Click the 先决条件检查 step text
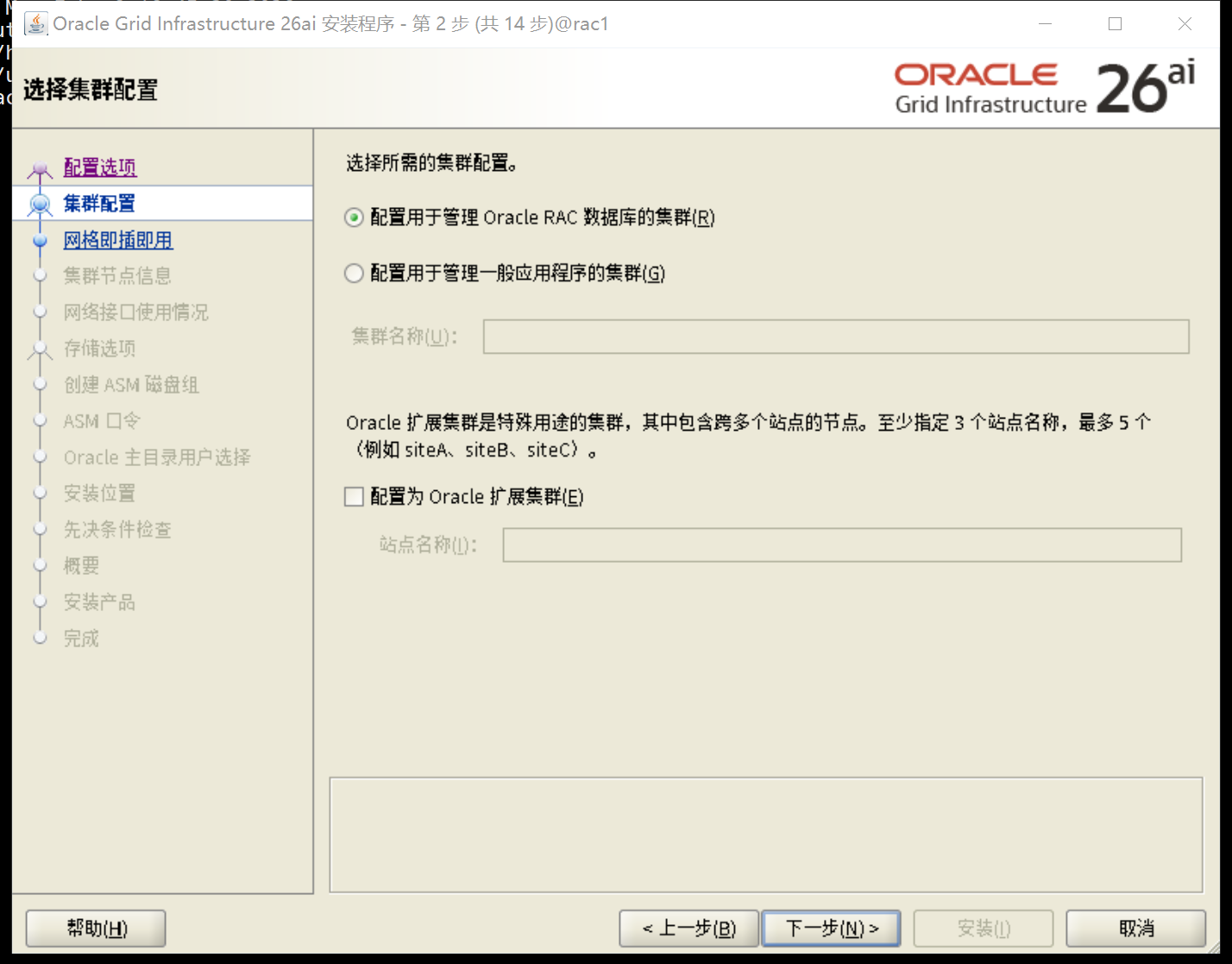The width and height of the screenshot is (1232, 964). (x=117, y=530)
